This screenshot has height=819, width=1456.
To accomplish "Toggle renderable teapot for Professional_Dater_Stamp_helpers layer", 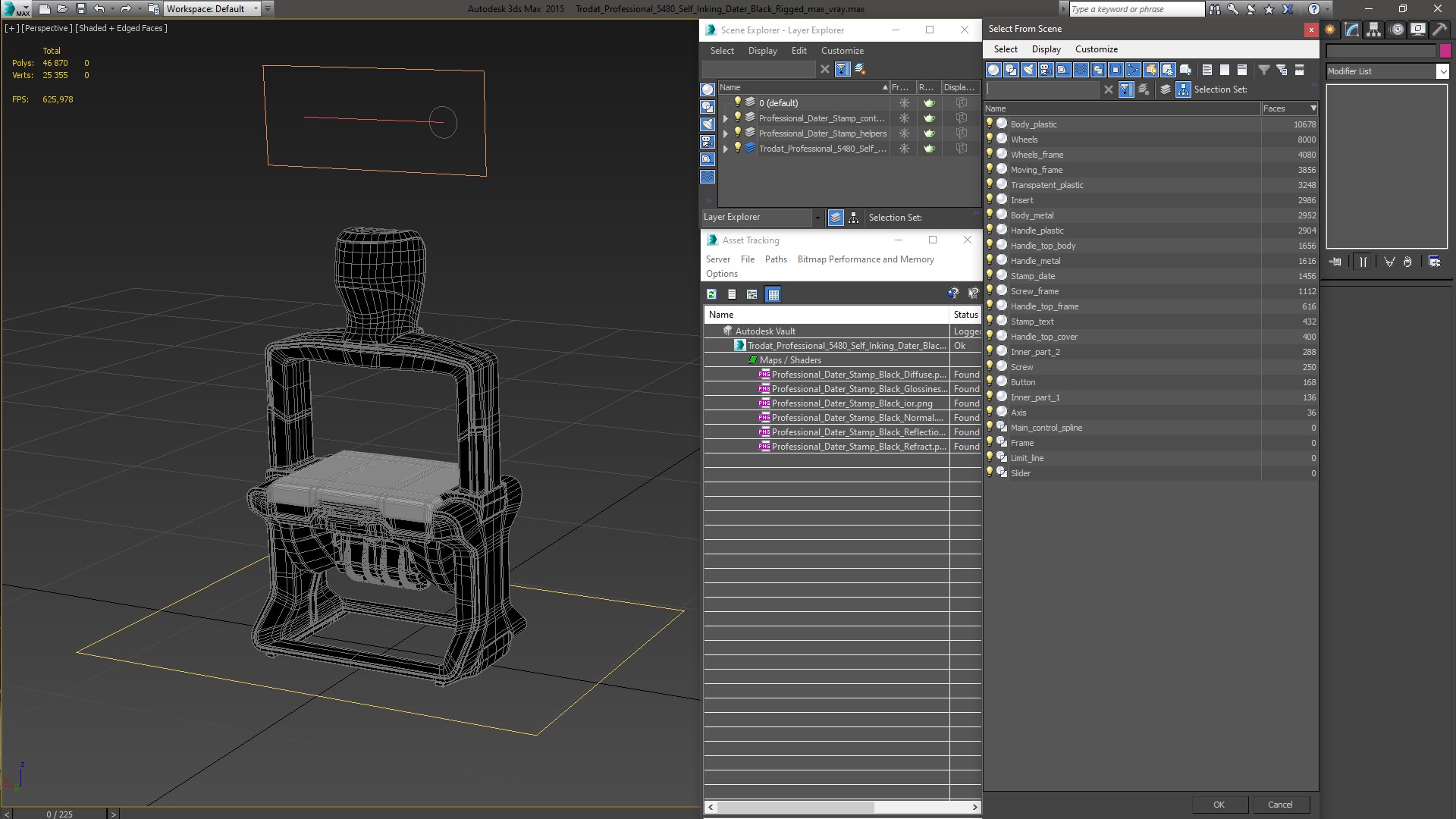I will point(929,133).
